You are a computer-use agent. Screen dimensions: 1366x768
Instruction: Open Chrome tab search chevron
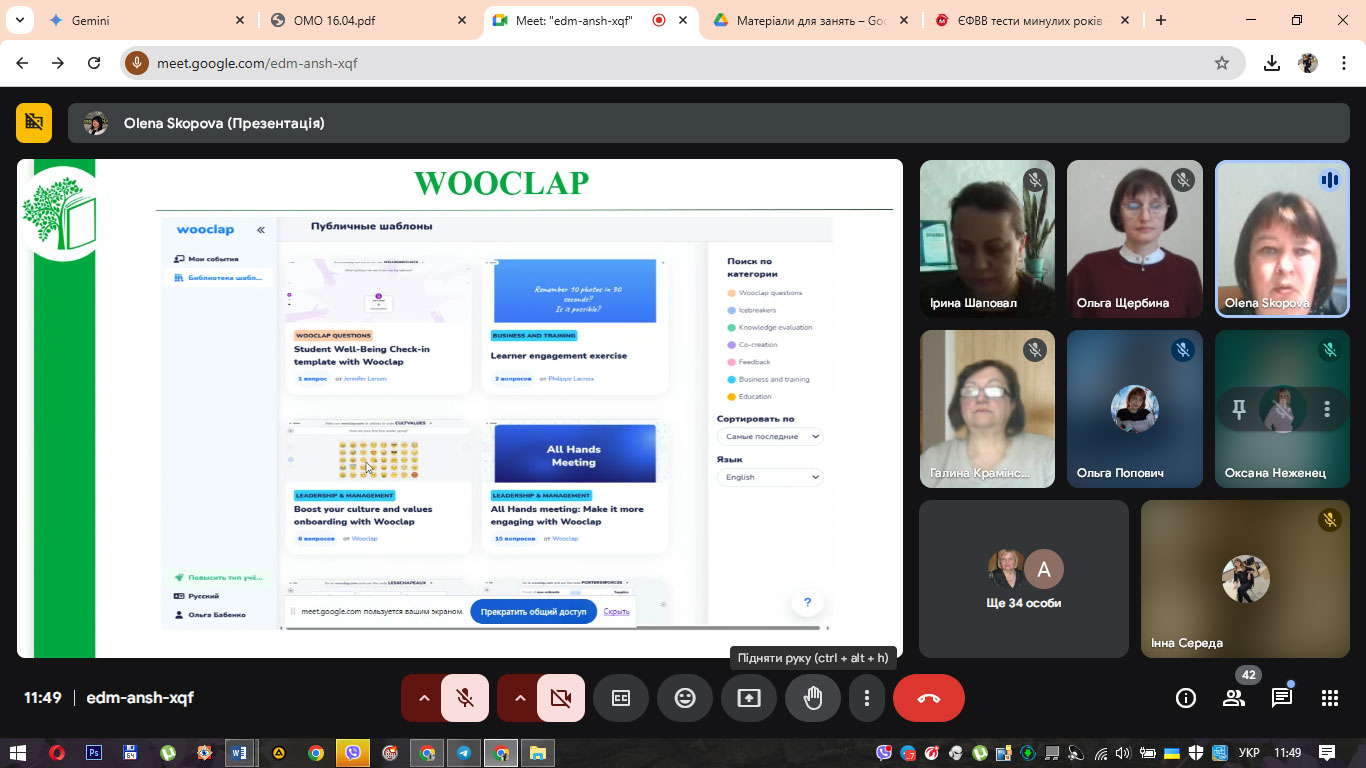point(19,20)
